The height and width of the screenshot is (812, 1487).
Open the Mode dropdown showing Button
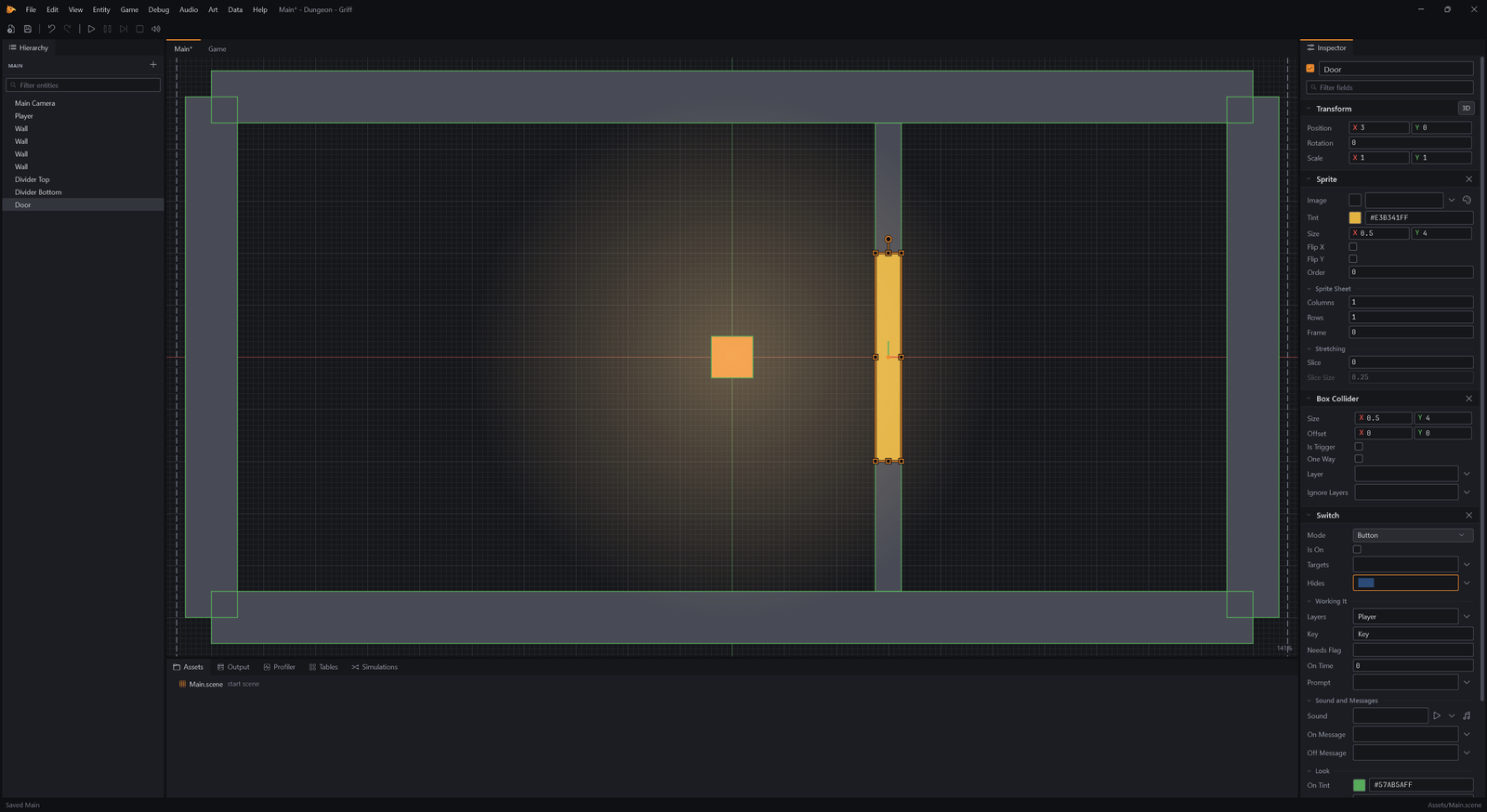pyautogui.click(x=1413, y=535)
